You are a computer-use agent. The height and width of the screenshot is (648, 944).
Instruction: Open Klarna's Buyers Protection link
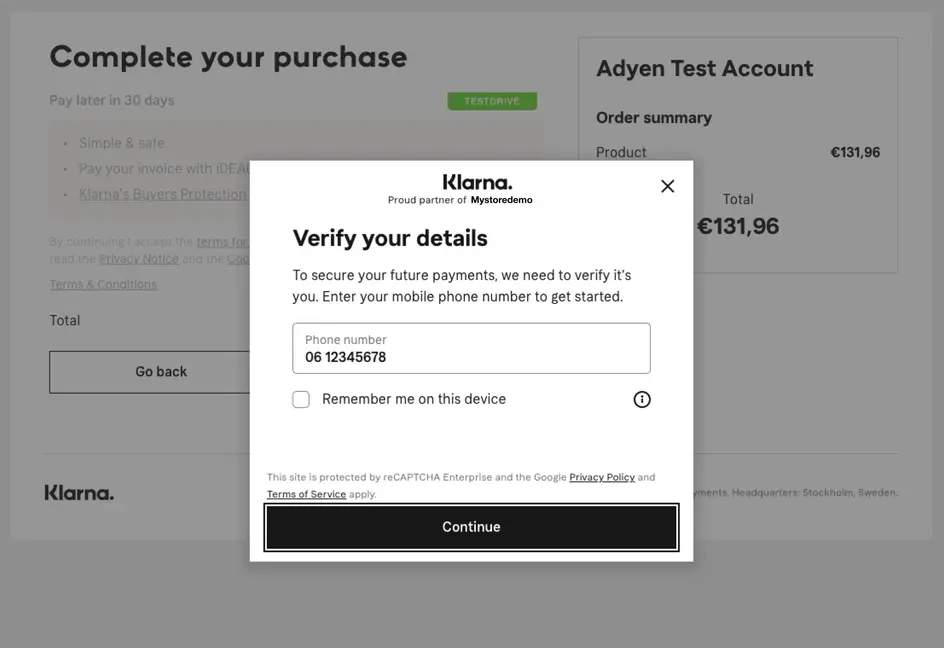coord(163,193)
